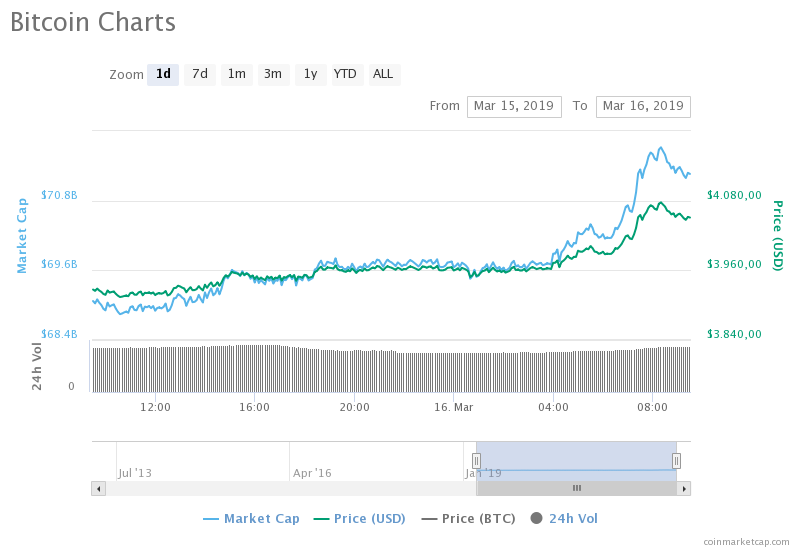The width and height of the screenshot is (800, 550).
Task: Click the 04:00 axis label
Action: pos(553,407)
